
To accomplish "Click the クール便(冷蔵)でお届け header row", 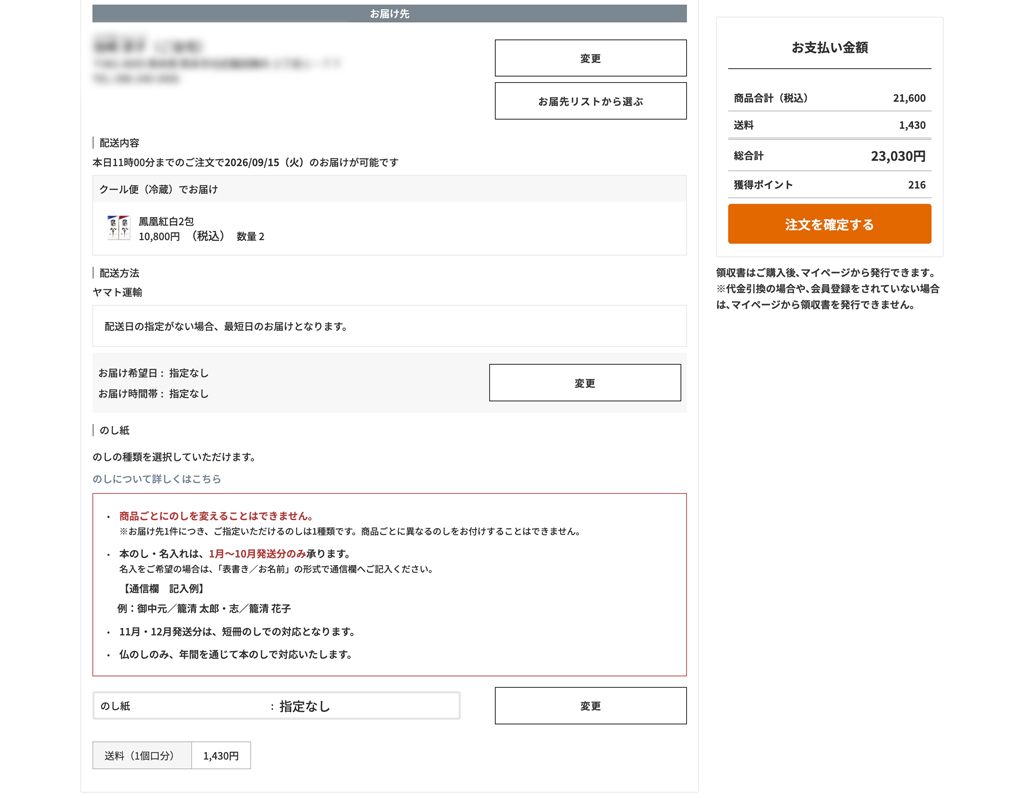I will tap(389, 189).
